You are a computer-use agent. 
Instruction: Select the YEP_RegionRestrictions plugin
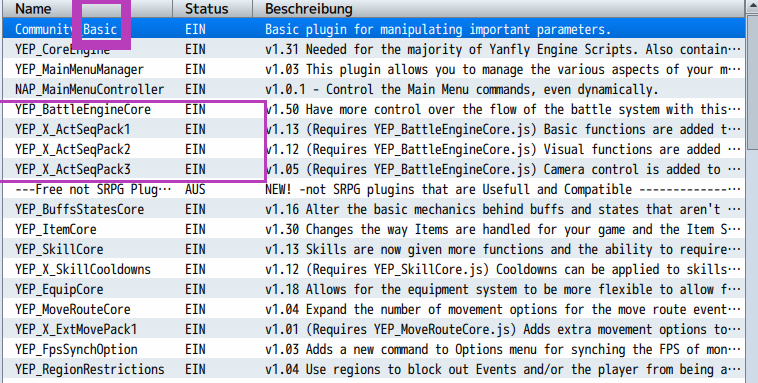point(373,369)
